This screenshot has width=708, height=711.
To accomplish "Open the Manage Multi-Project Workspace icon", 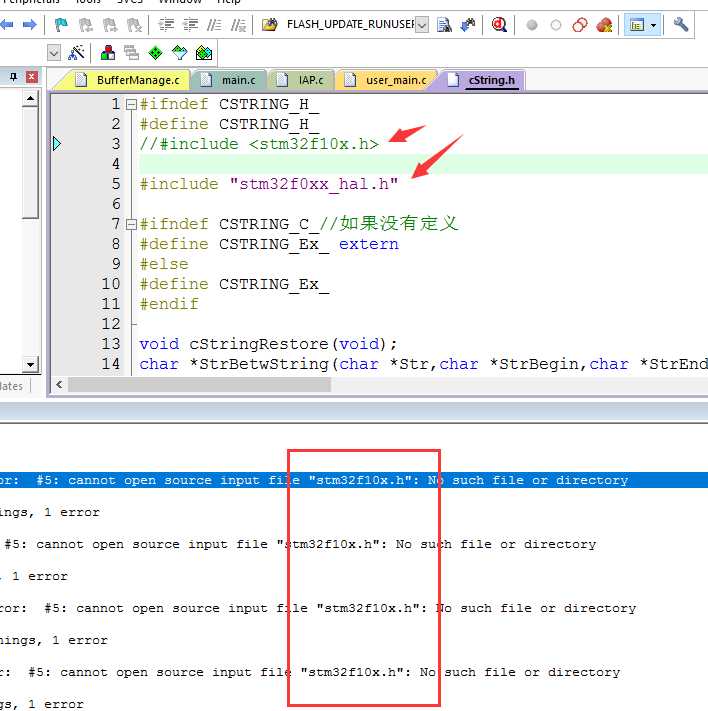I will pos(132,53).
